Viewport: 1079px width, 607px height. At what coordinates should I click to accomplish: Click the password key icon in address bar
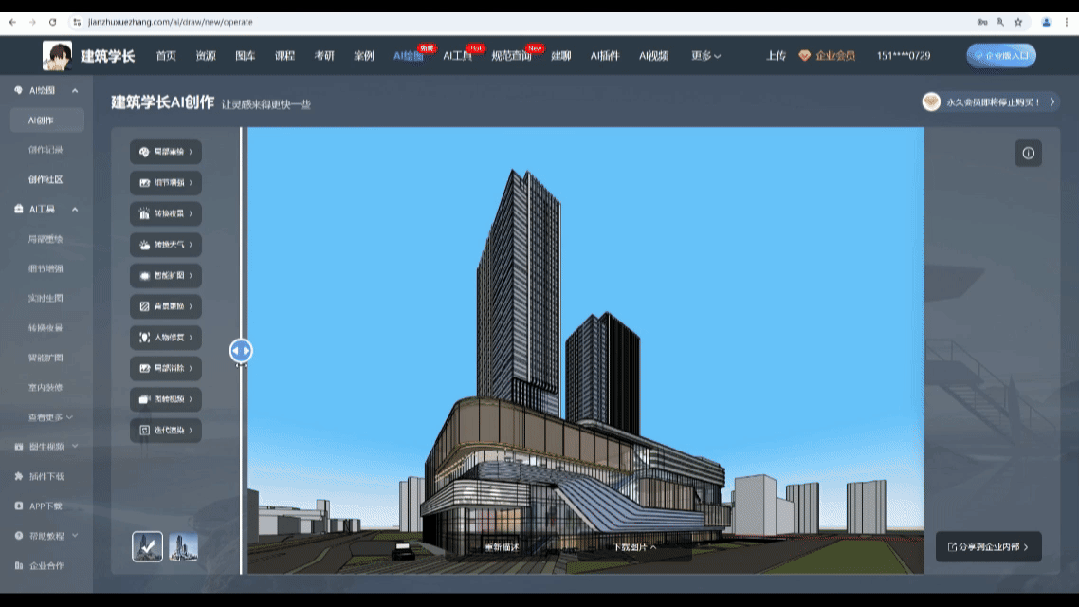coord(983,22)
